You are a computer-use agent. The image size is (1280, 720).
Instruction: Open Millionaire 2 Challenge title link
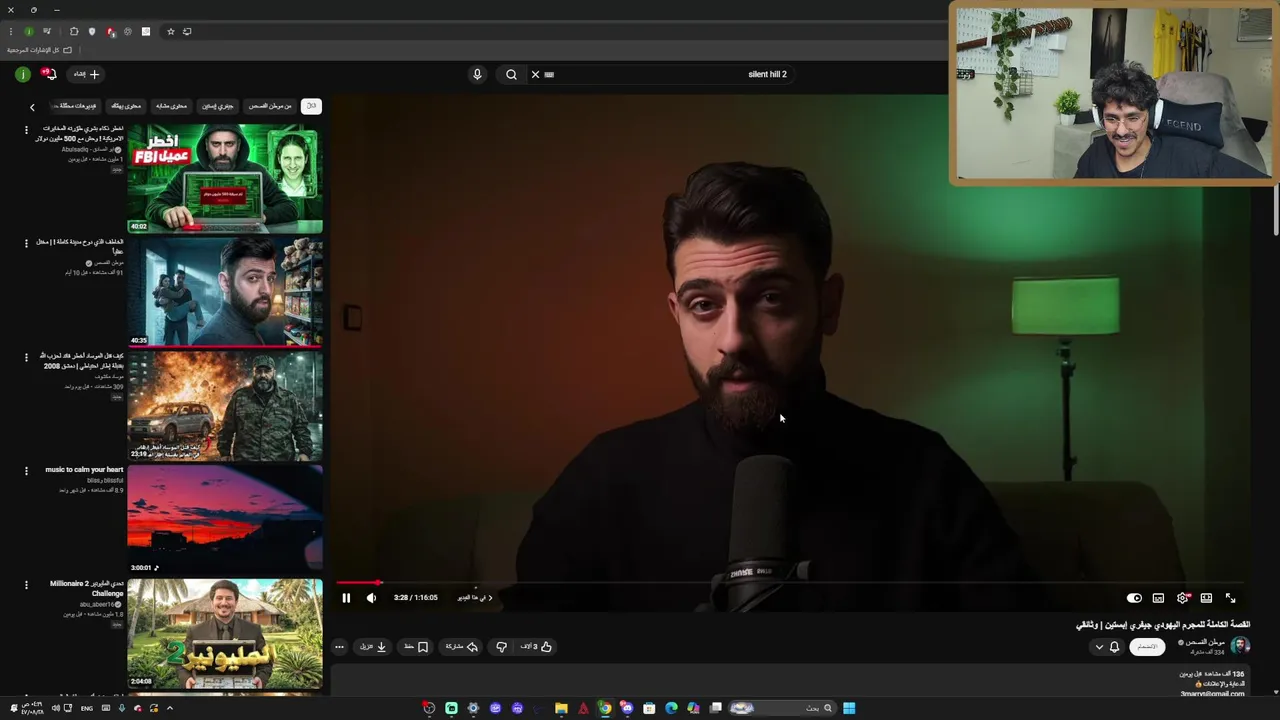click(x=87, y=589)
